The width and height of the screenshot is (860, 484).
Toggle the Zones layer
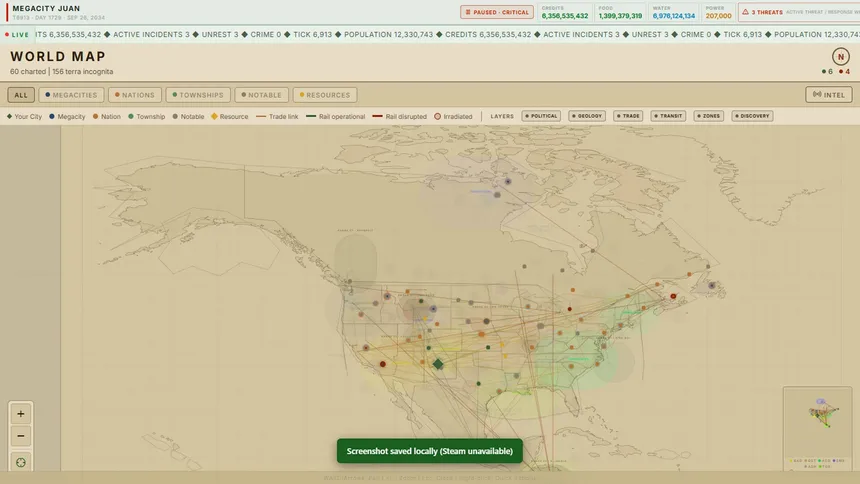709,116
